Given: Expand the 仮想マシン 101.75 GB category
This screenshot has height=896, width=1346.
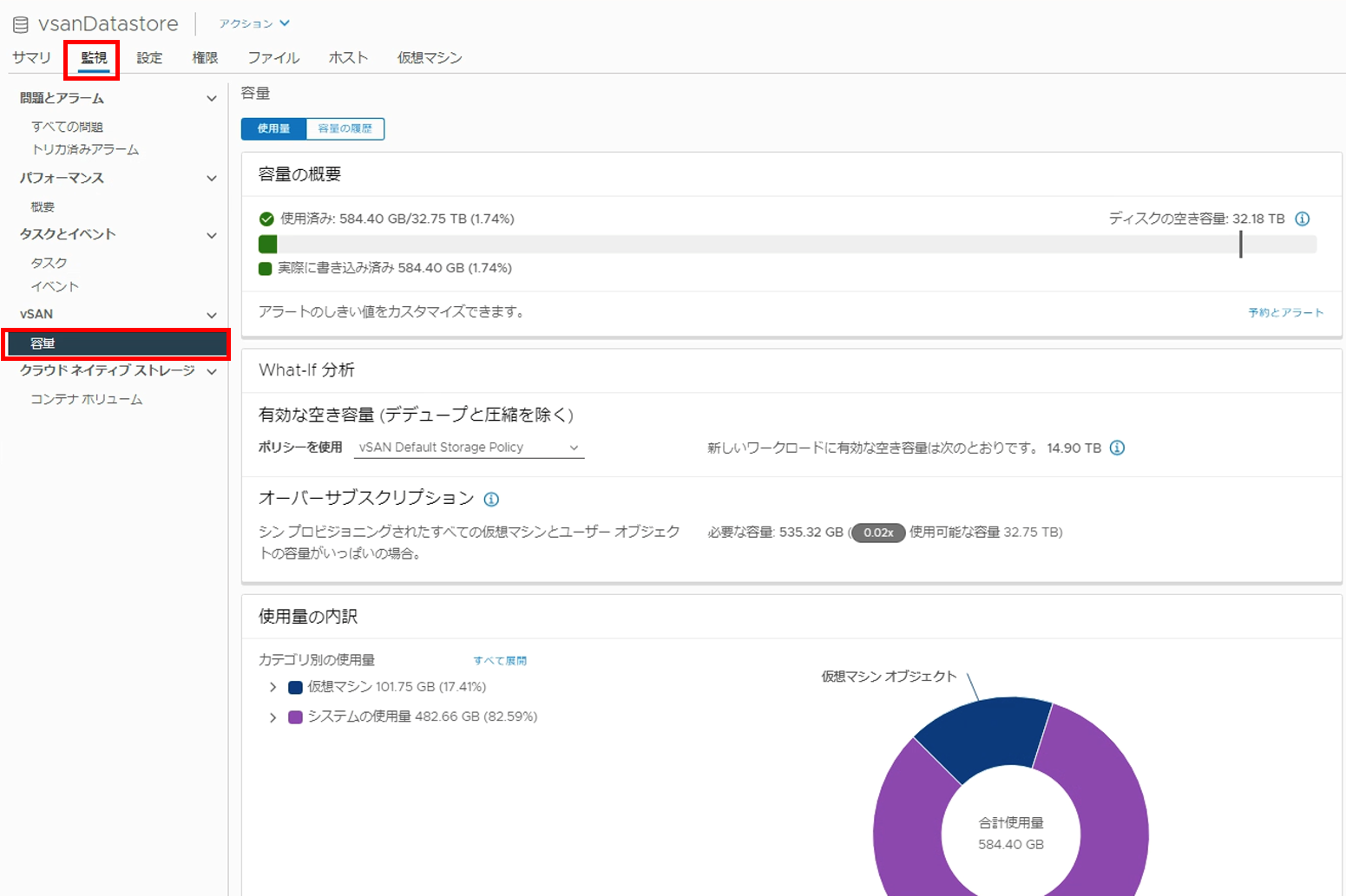Looking at the screenshot, I should (x=272, y=687).
